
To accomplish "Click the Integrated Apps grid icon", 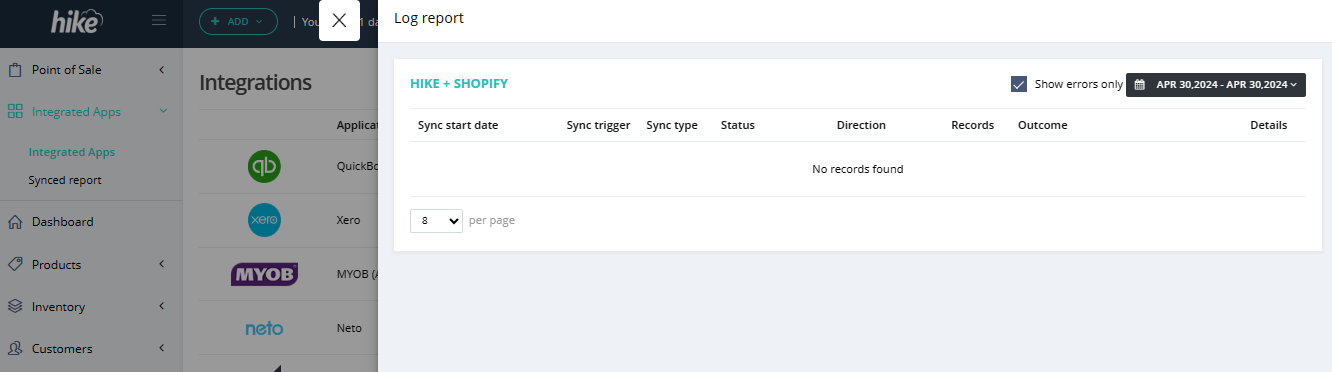I will (x=15, y=112).
